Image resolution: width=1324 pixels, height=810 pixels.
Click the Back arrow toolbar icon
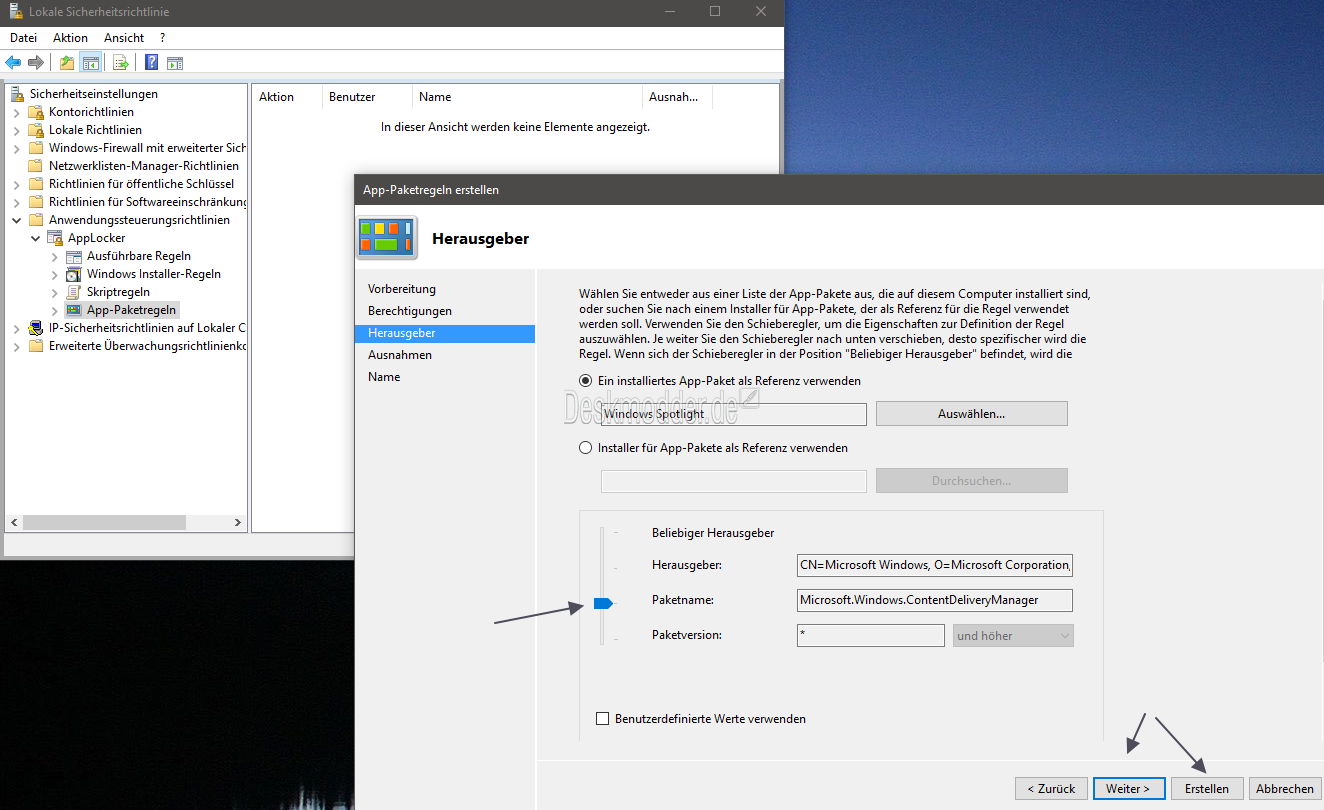click(13, 63)
